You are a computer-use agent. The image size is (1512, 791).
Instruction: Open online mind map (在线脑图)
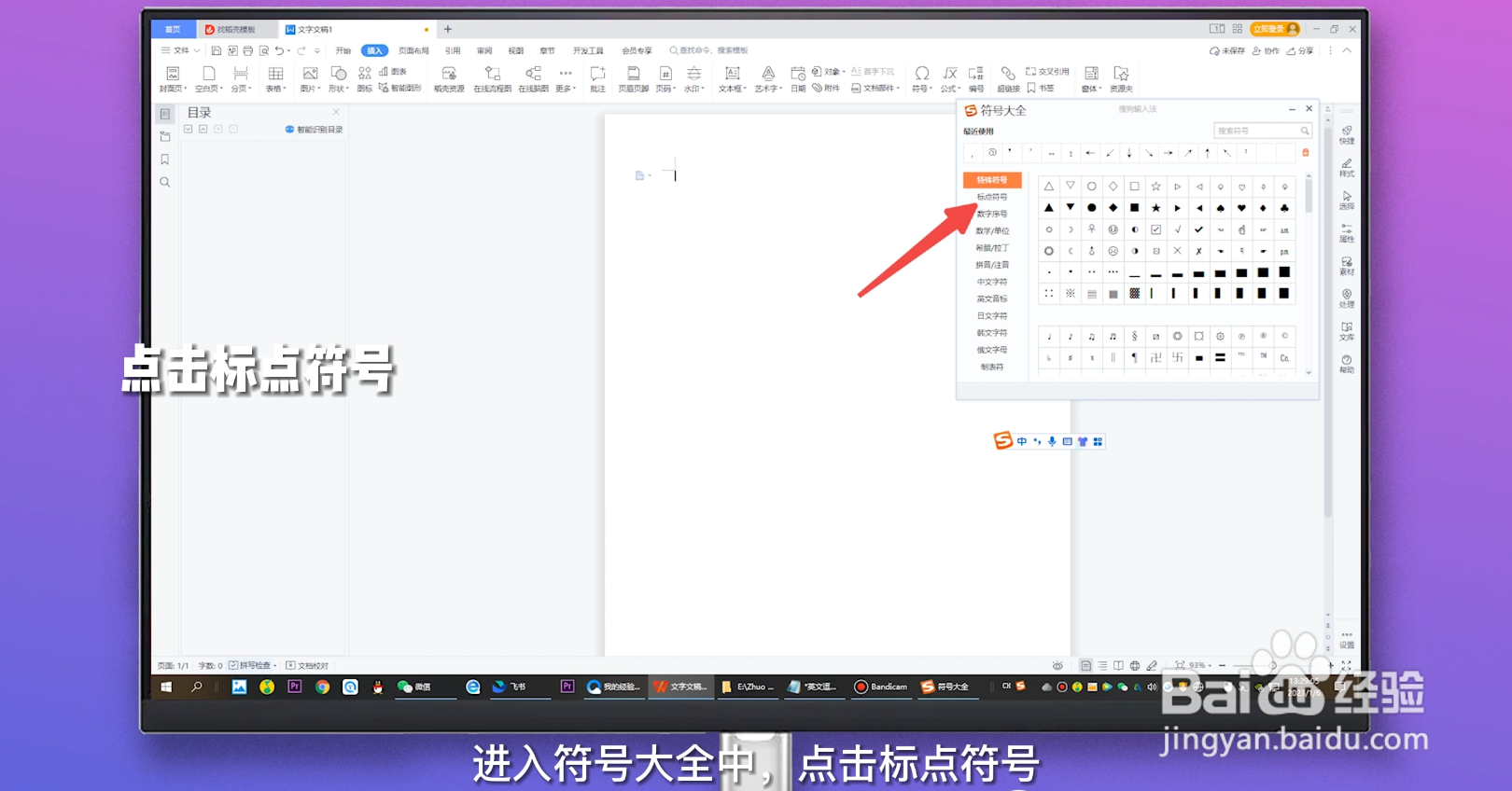[533, 79]
